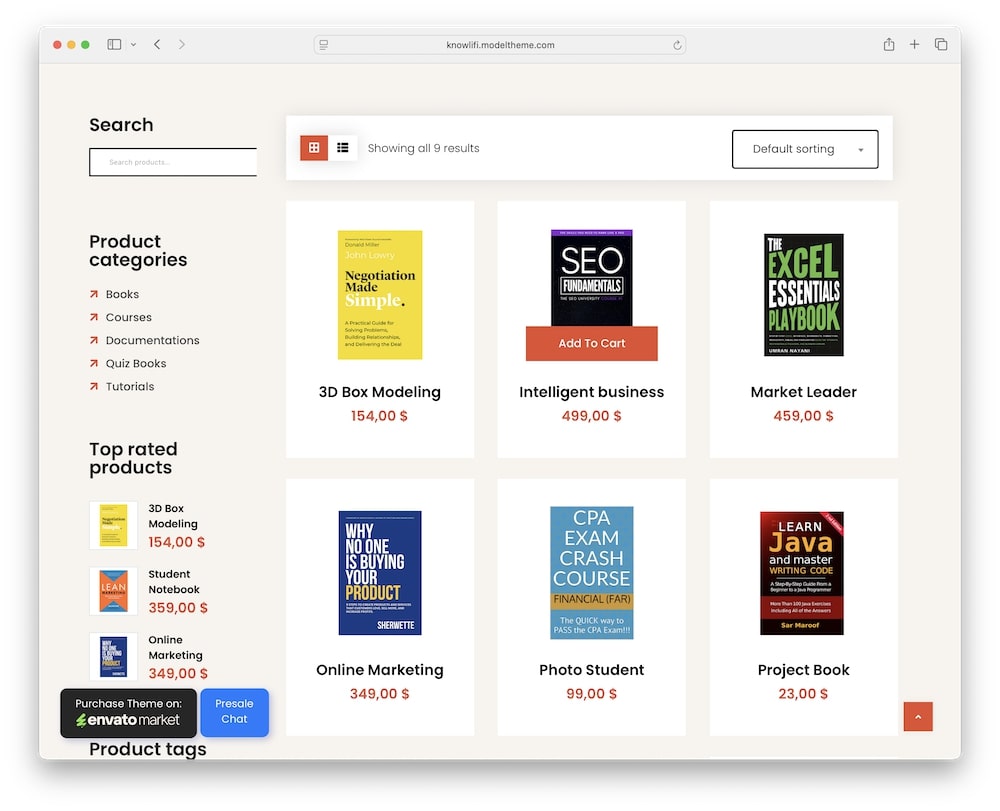1000x811 pixels.
Task: Open the Books category
Action: [122, 294]
